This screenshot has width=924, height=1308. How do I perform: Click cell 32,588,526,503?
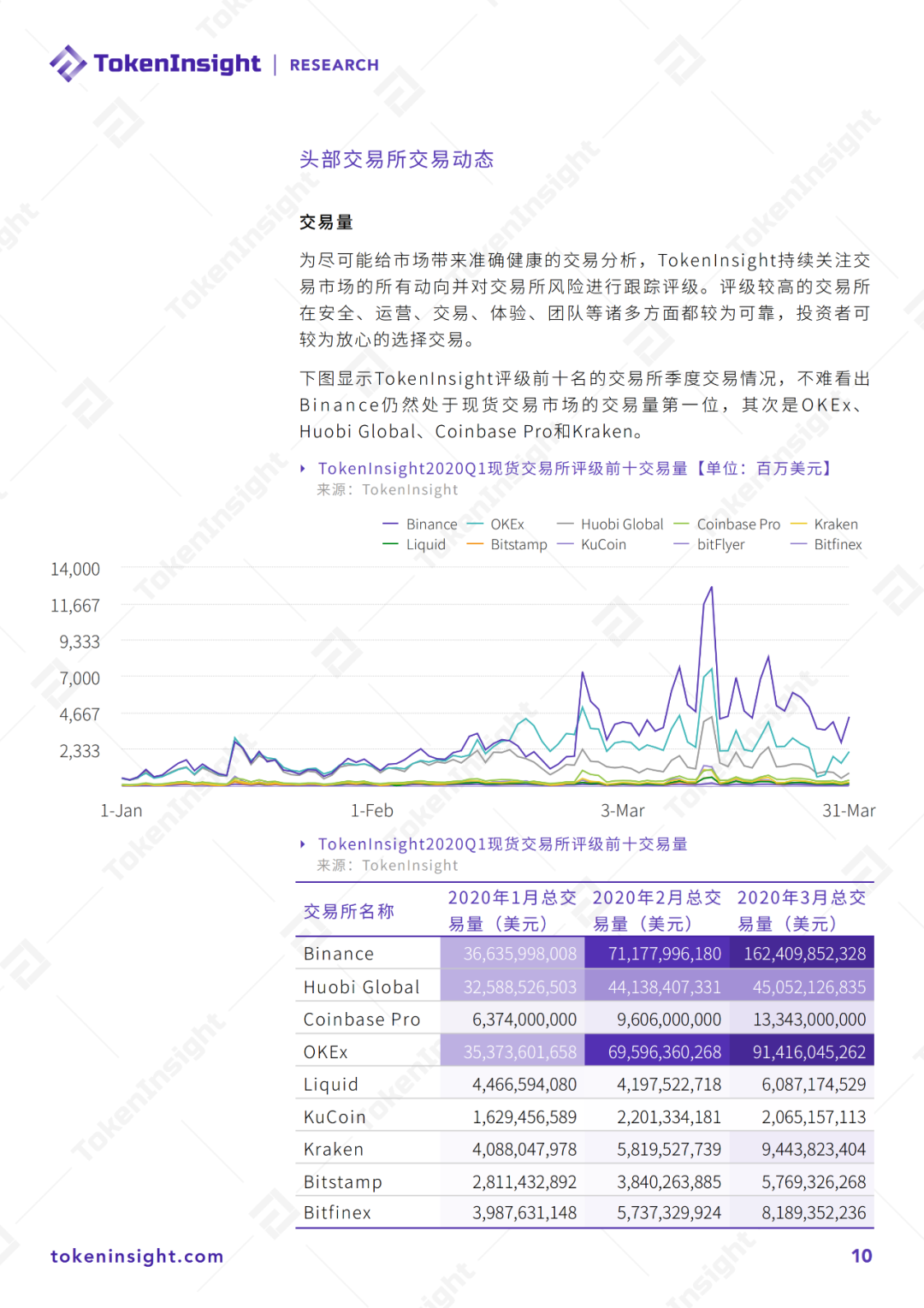512,986
